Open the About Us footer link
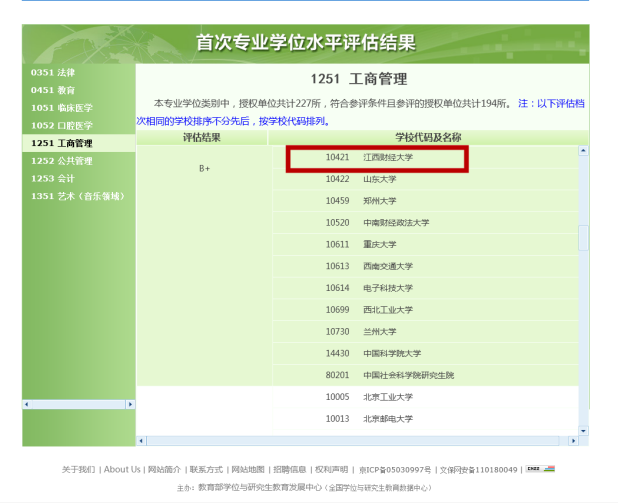This screenshot has height=503, width=618. [x=122, y=469]
